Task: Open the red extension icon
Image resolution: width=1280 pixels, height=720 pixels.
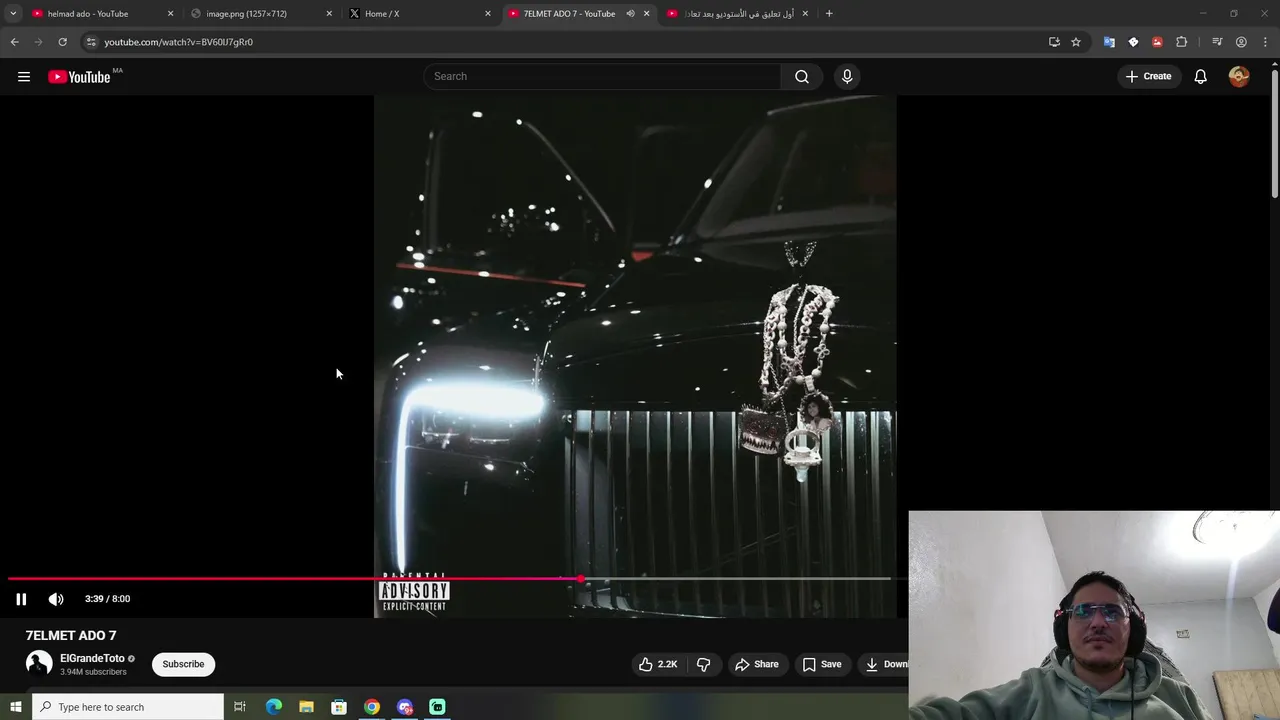Action: point(1157,42)
